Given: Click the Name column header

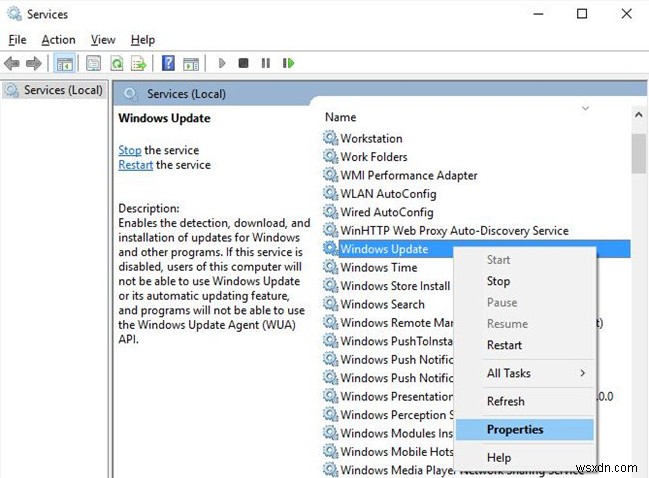Looking at the screenshot, I should pyautogui.click(x=341, y=117).
